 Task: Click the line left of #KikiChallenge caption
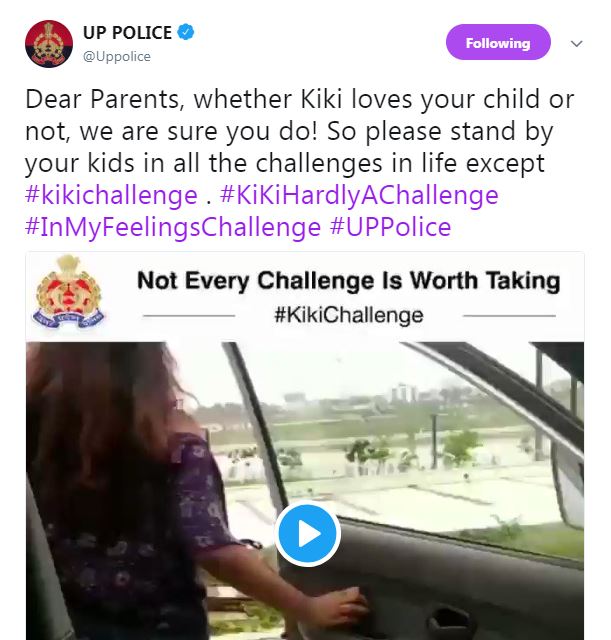click(189, 316)
